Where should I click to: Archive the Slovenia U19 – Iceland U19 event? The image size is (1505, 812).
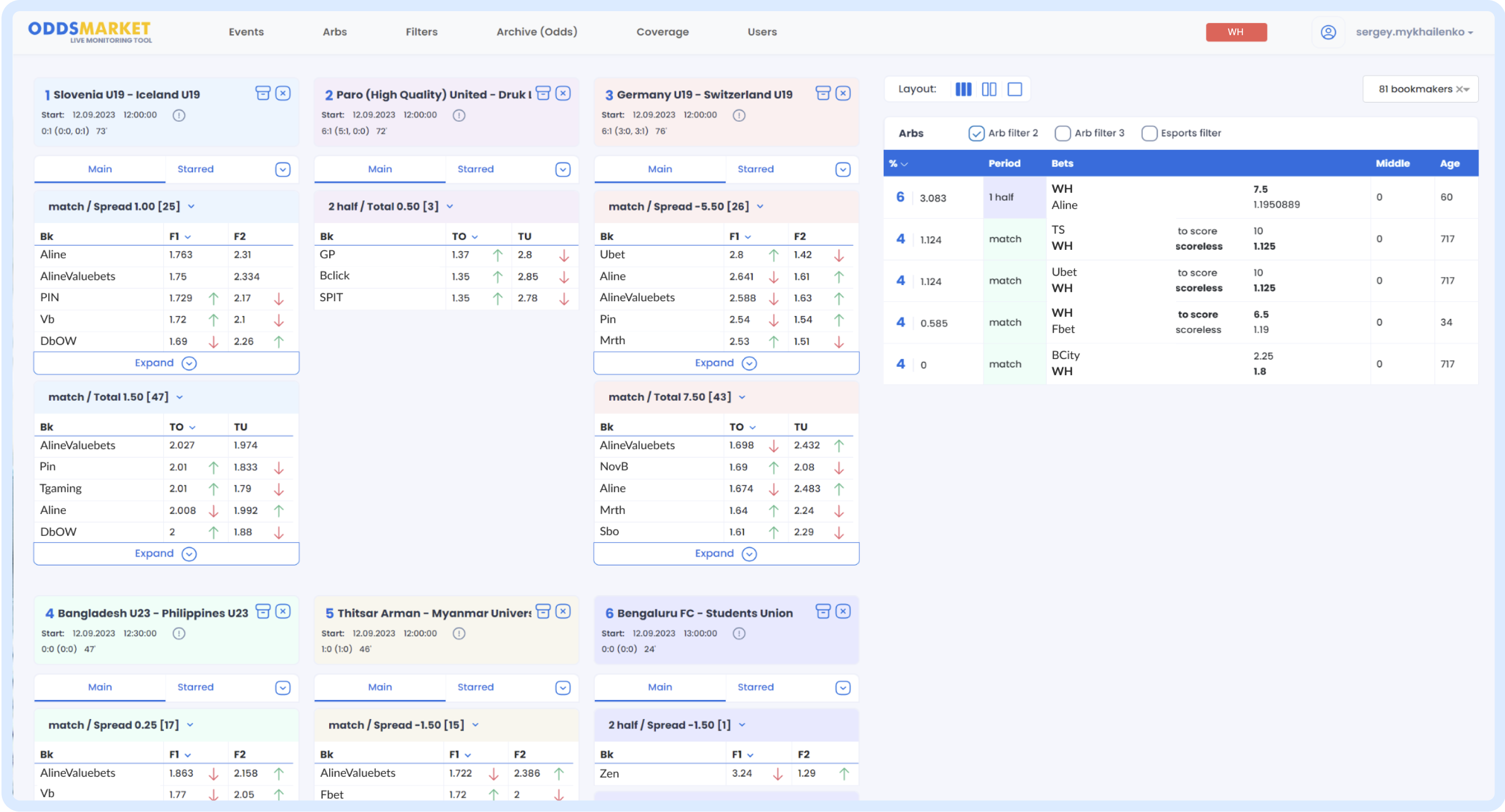(x=263, y=93)
